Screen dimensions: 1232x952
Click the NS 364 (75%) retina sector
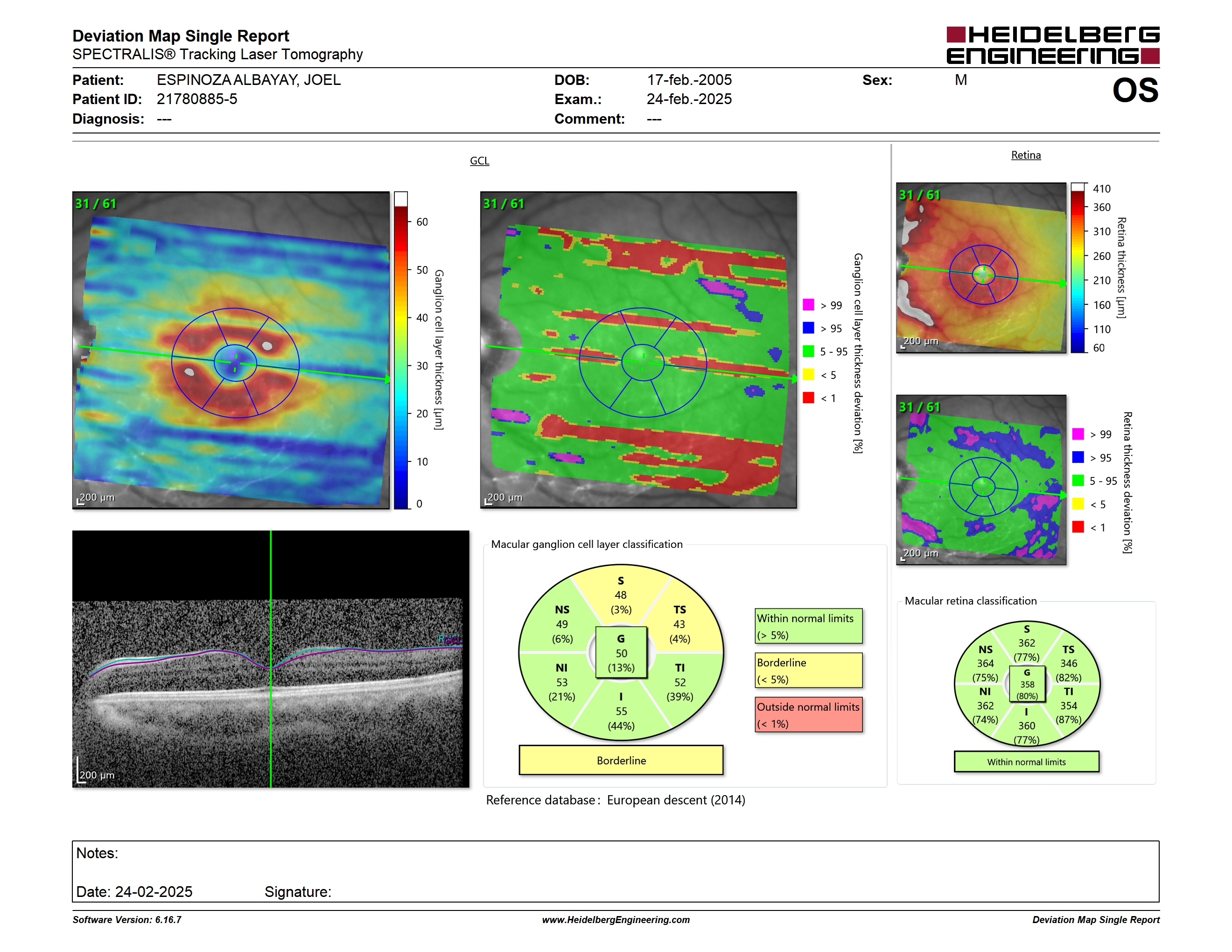[986, 663]
